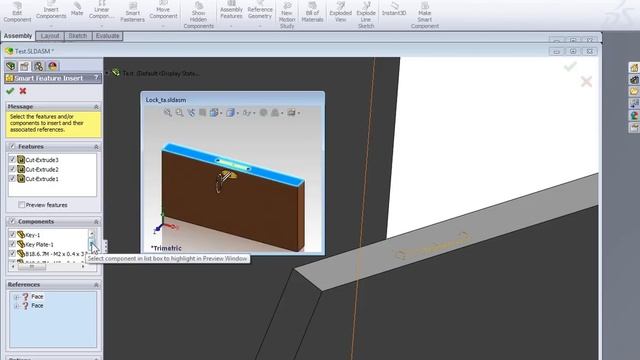Select the Mate tool
This screenshot has width=640, height=360.
point(77,9)
